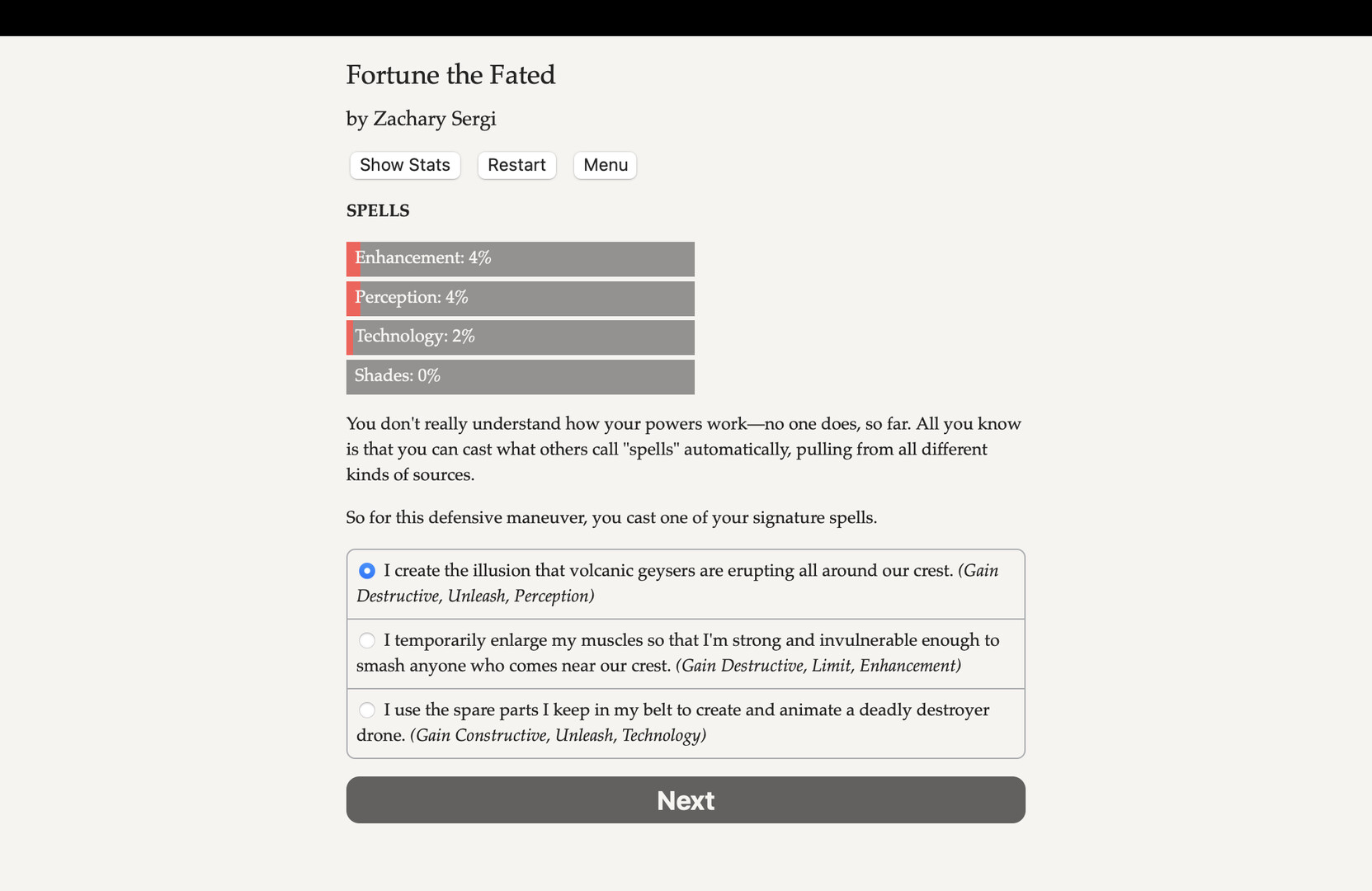The image size is (1372, 891).
Task: Click the Fortune the Fated title
Action: pyautogui.click(x=450, y=74)
